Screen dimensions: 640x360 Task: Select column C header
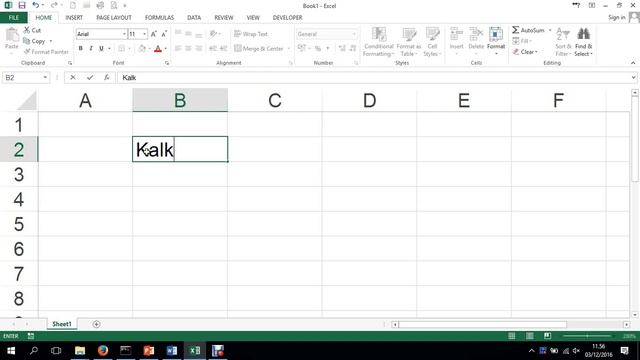pyautogui.click(x=275, y=100)
